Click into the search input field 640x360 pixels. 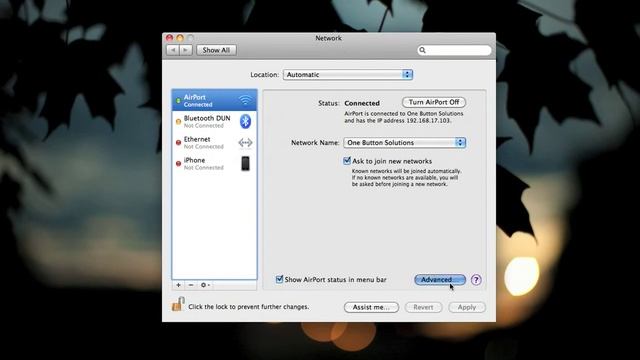pos(454,50)
